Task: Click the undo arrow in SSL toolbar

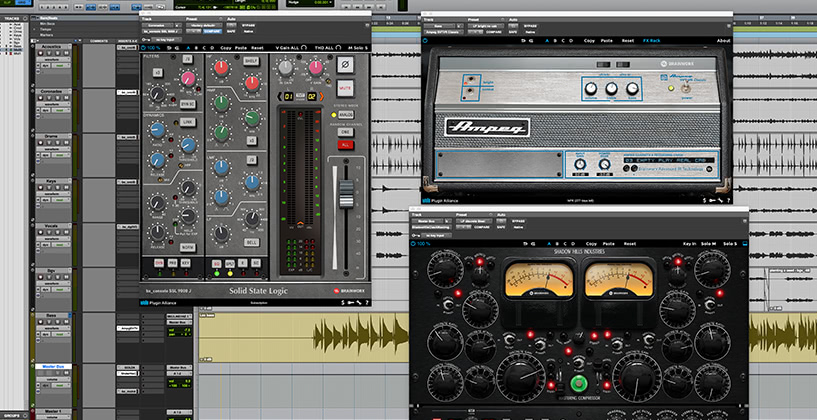Action: 169,47
